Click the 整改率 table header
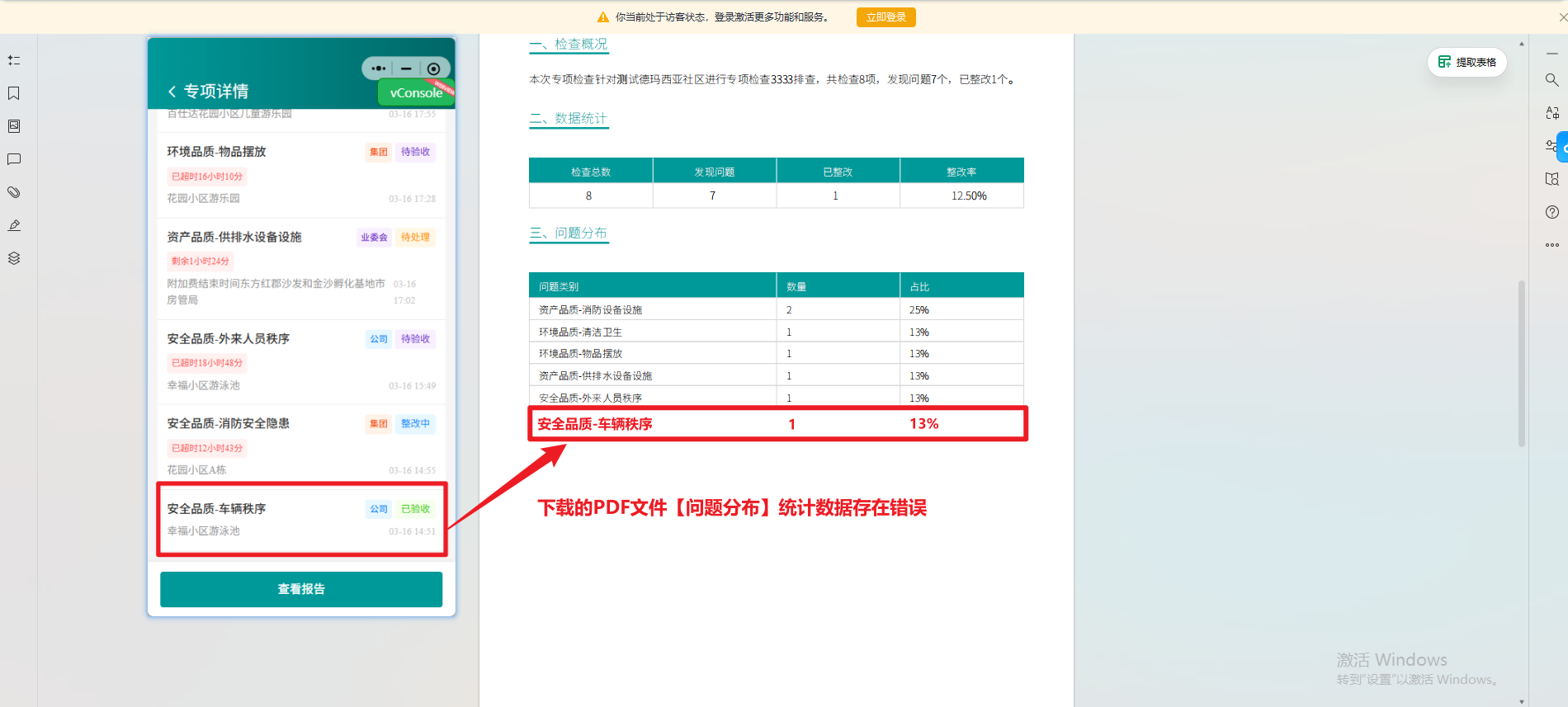Screen dimensions: 1568x707 tap(961, 172)
